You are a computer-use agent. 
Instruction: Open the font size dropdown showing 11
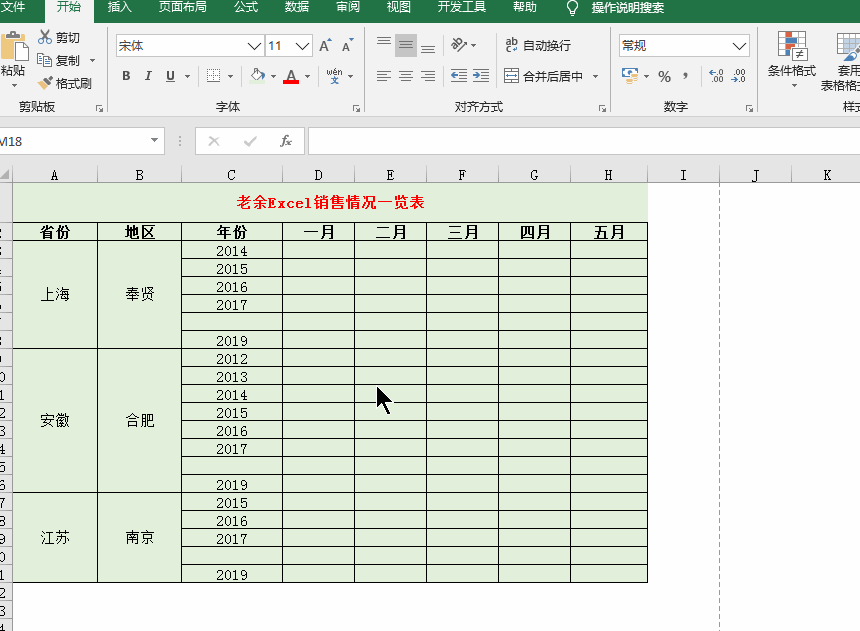click(x=302, y=46)
